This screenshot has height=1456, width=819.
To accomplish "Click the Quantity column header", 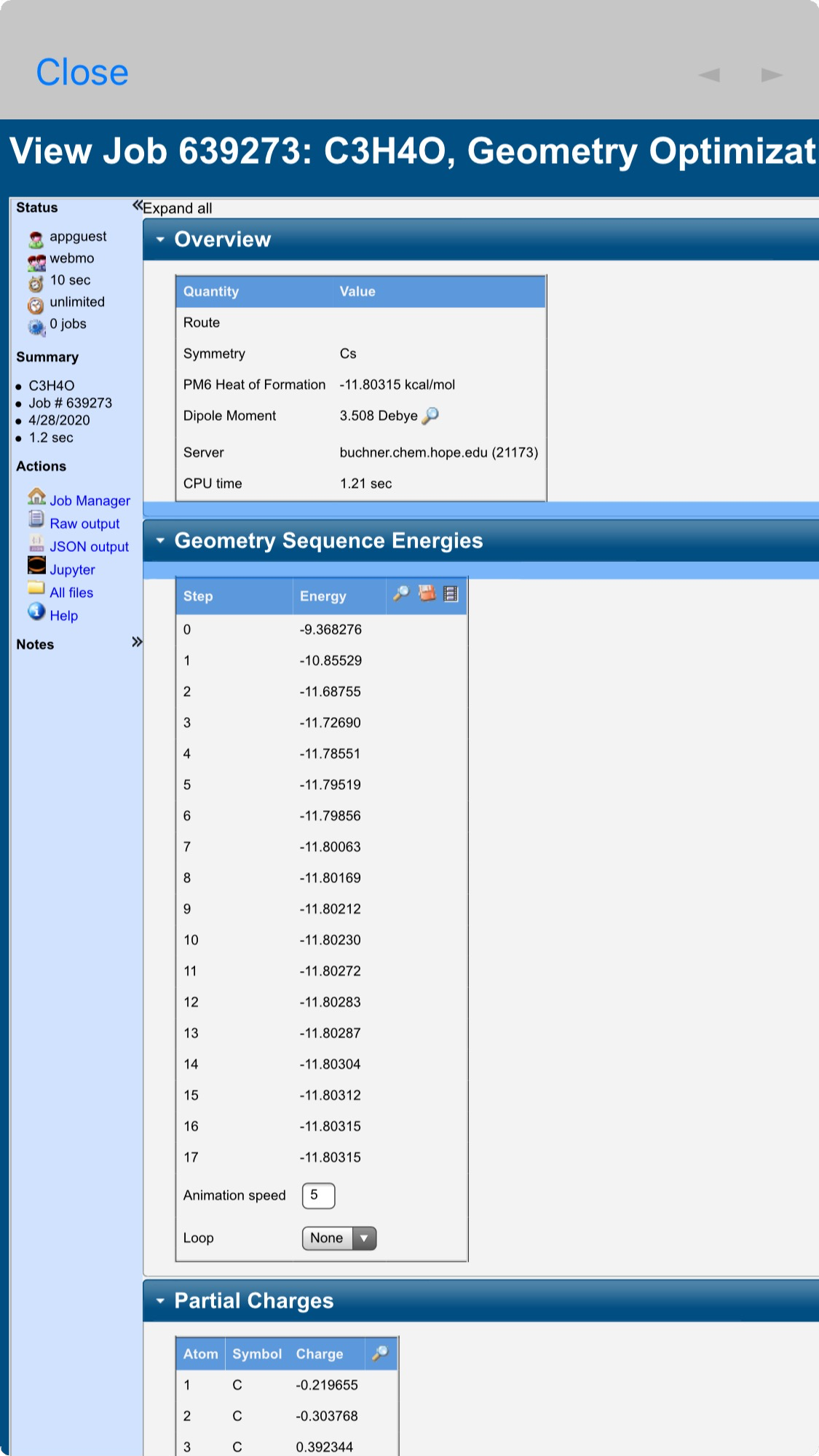I will click(211, 291).
